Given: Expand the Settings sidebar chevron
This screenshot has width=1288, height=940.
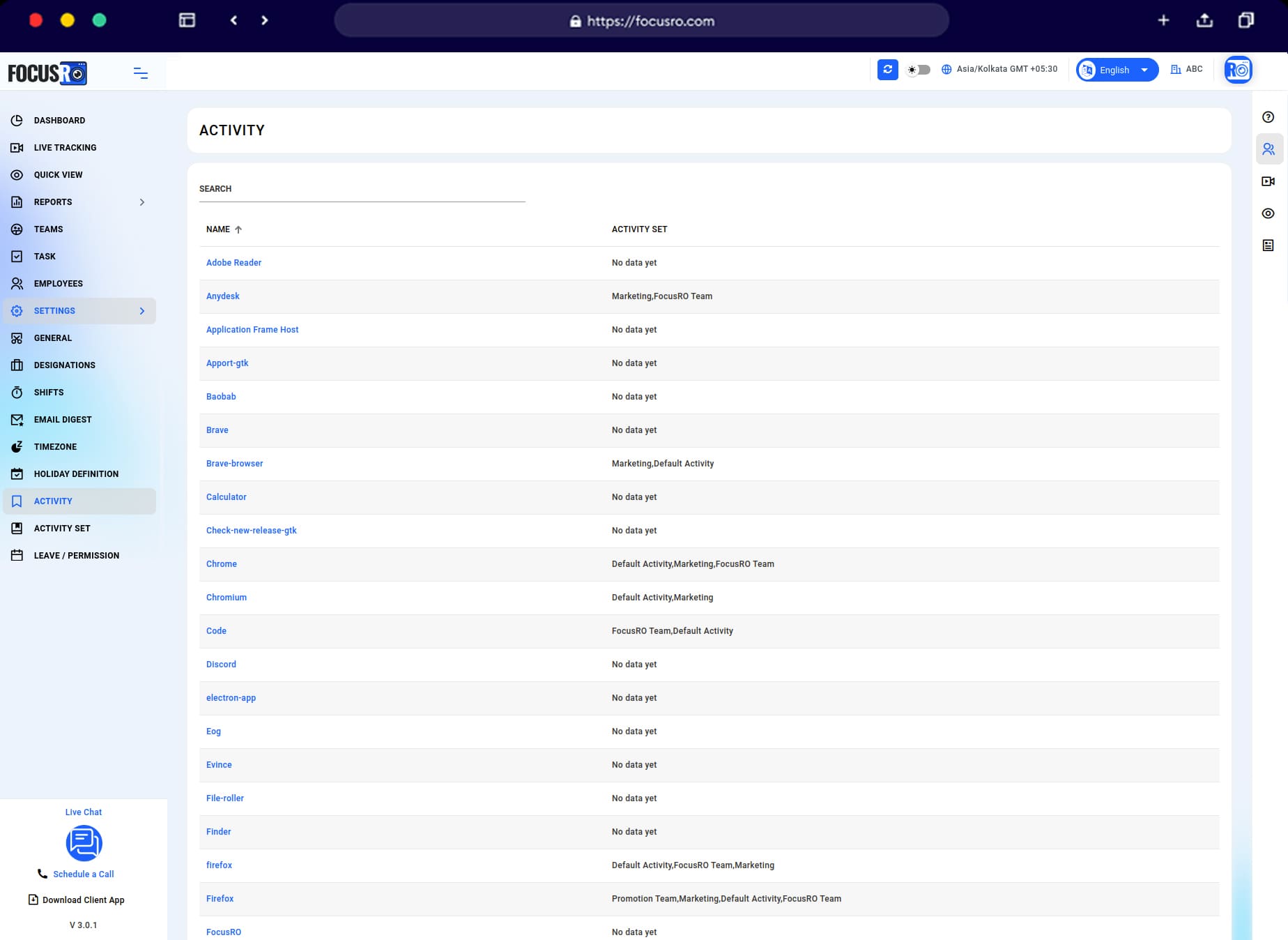Looking at the screenshot, I should click(x=142, y=310).
